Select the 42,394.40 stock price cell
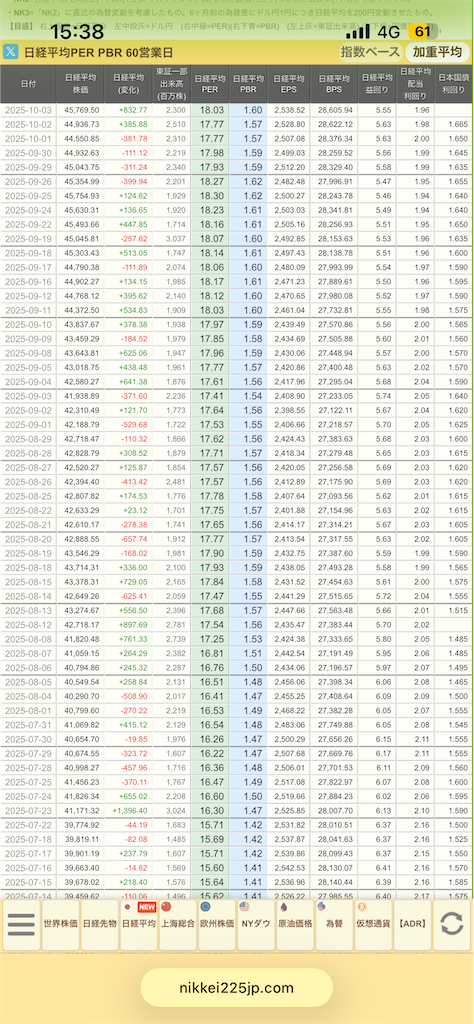The image size is (474, 1024). point(82,481)
